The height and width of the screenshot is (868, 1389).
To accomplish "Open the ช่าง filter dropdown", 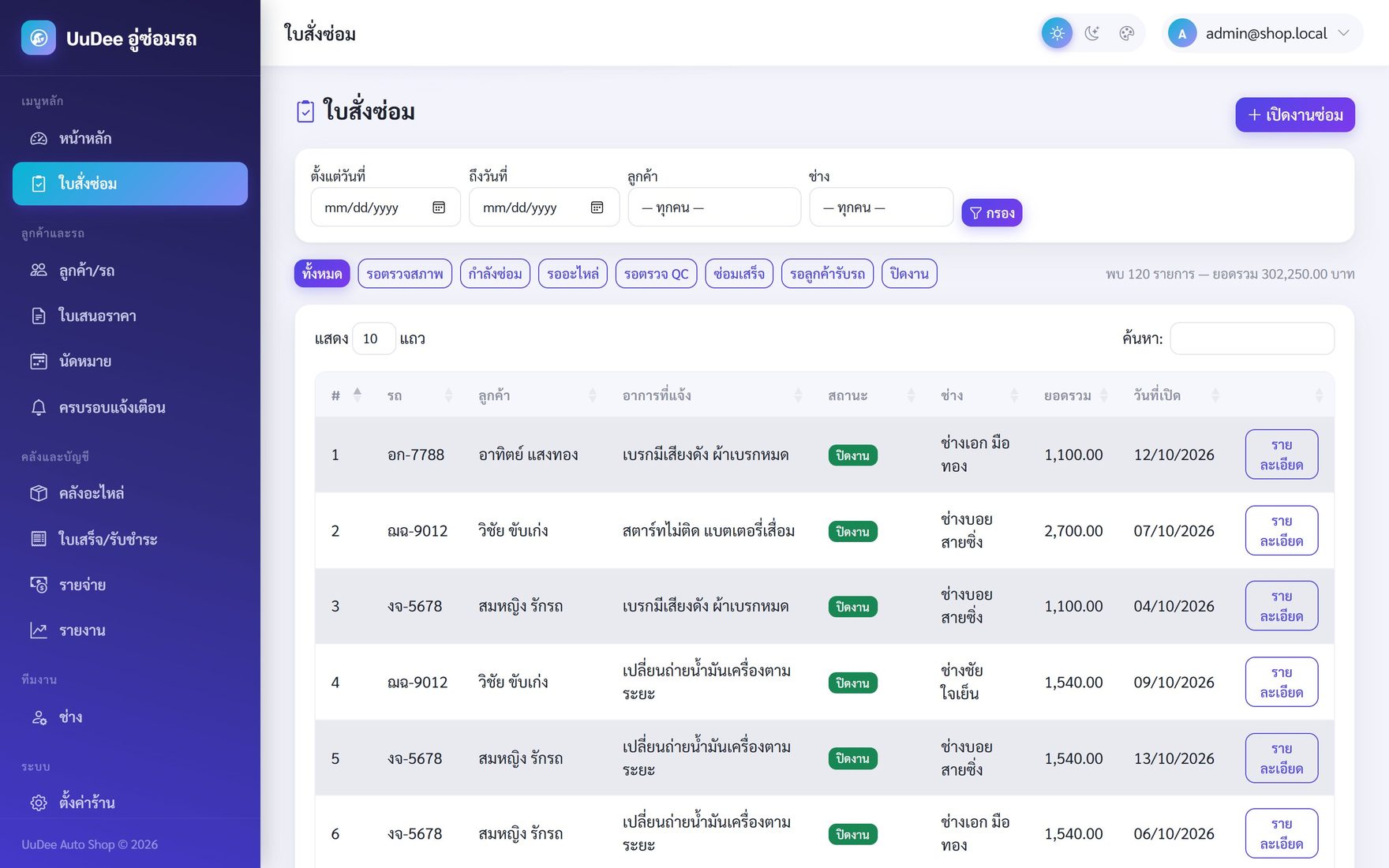I will pos(881,208).
